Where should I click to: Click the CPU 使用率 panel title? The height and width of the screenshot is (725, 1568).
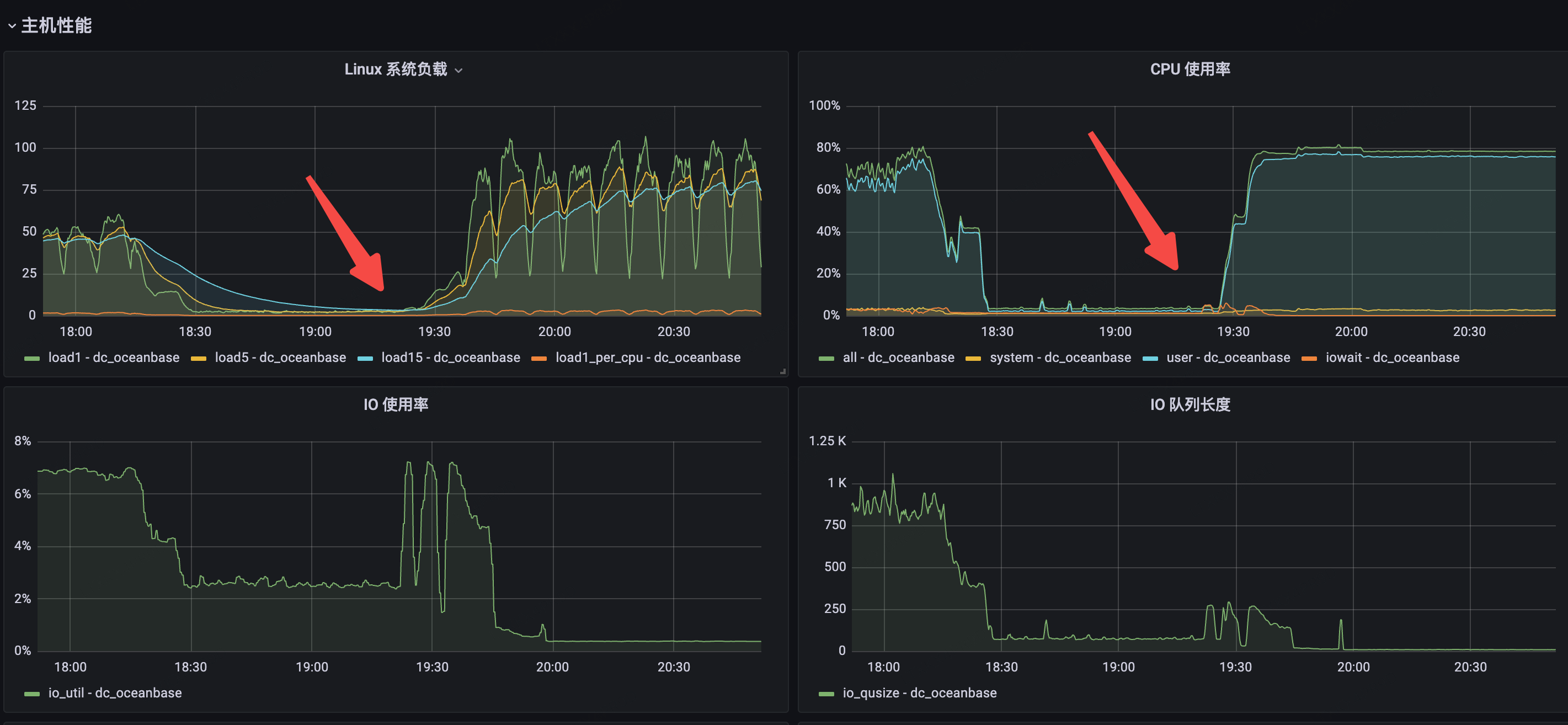[x=1190, y=70]
